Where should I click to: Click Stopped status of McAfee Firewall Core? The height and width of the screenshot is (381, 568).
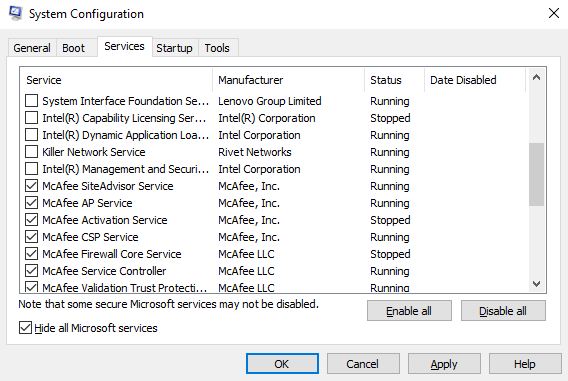coord(390,254)
